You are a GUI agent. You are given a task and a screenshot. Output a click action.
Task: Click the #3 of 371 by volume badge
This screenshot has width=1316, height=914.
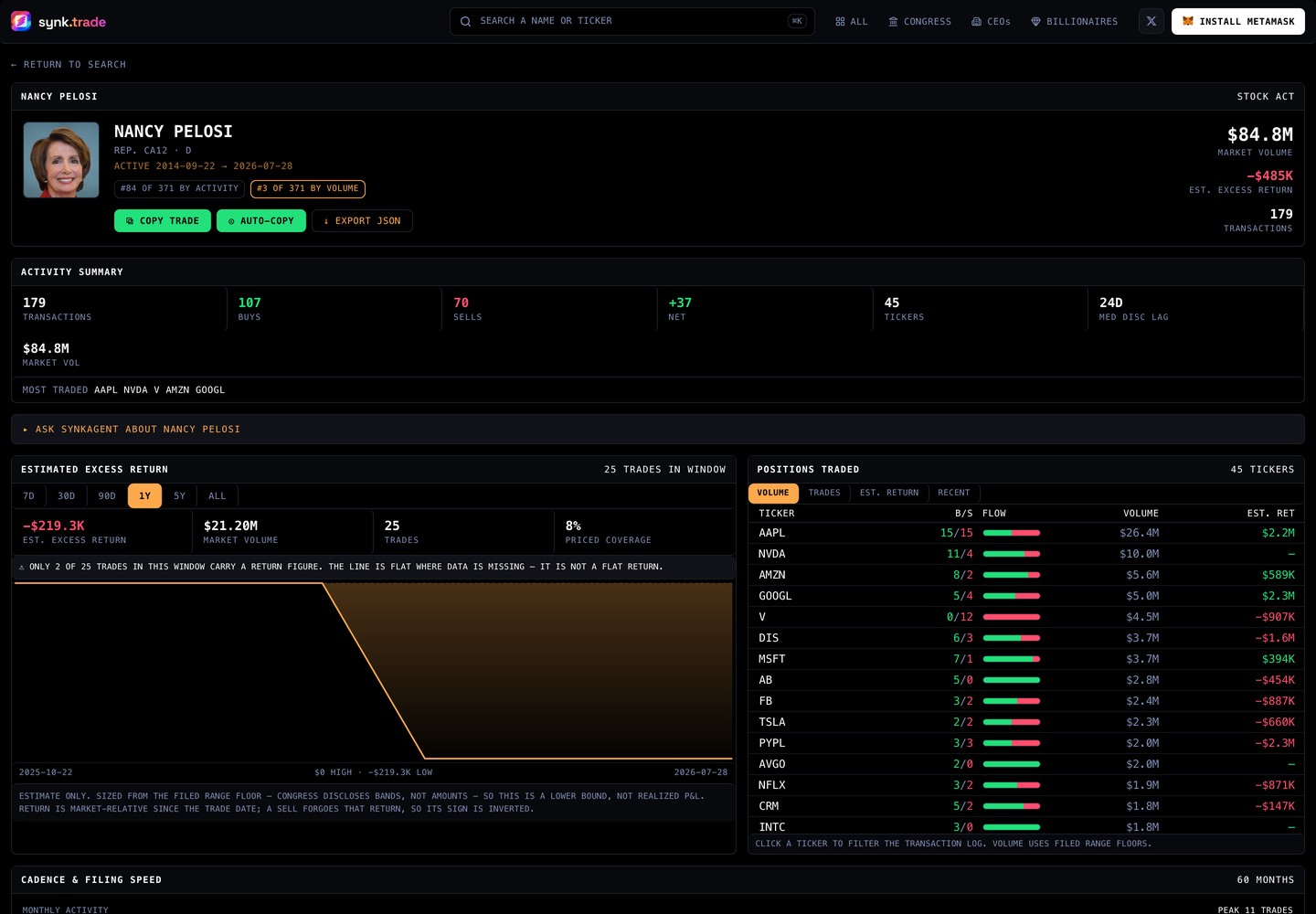point(308,189)
